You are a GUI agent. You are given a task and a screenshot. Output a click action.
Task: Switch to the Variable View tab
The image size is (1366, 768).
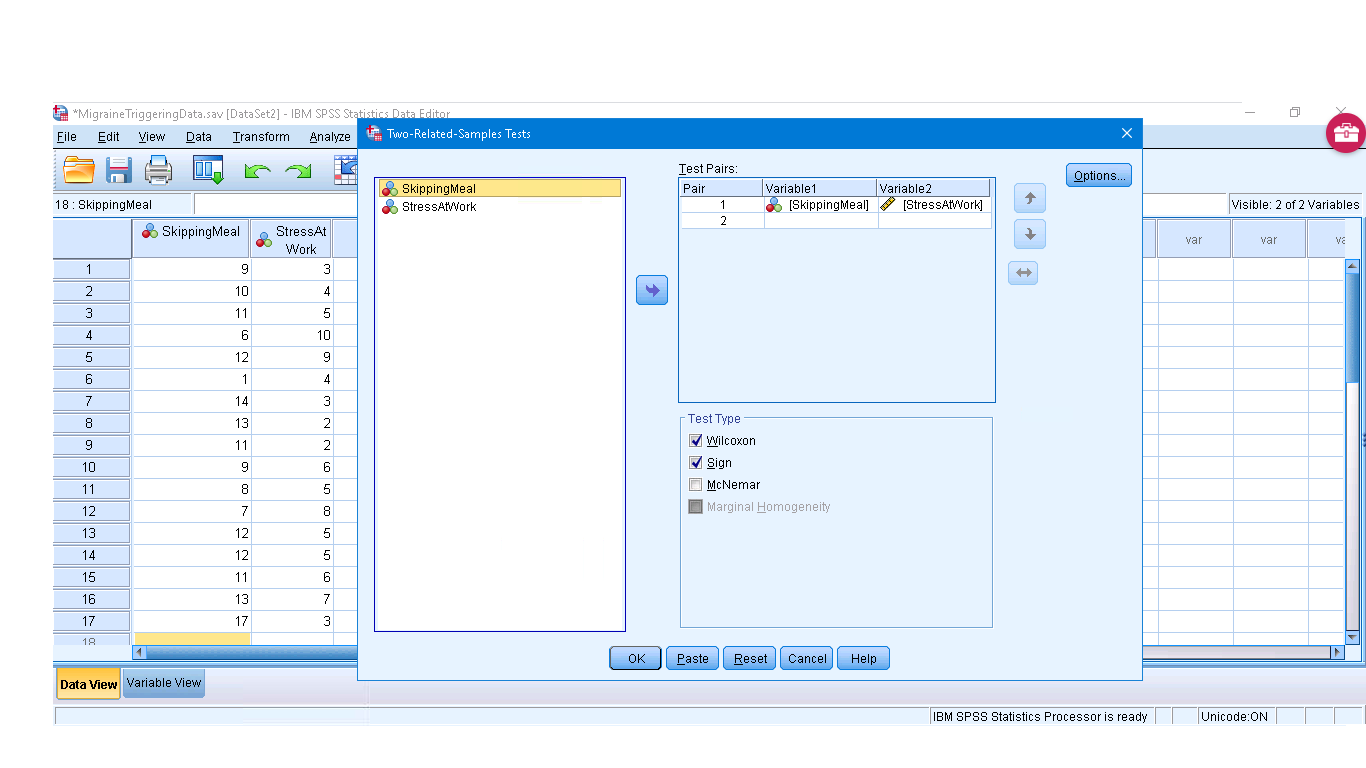tap(164, 683)
